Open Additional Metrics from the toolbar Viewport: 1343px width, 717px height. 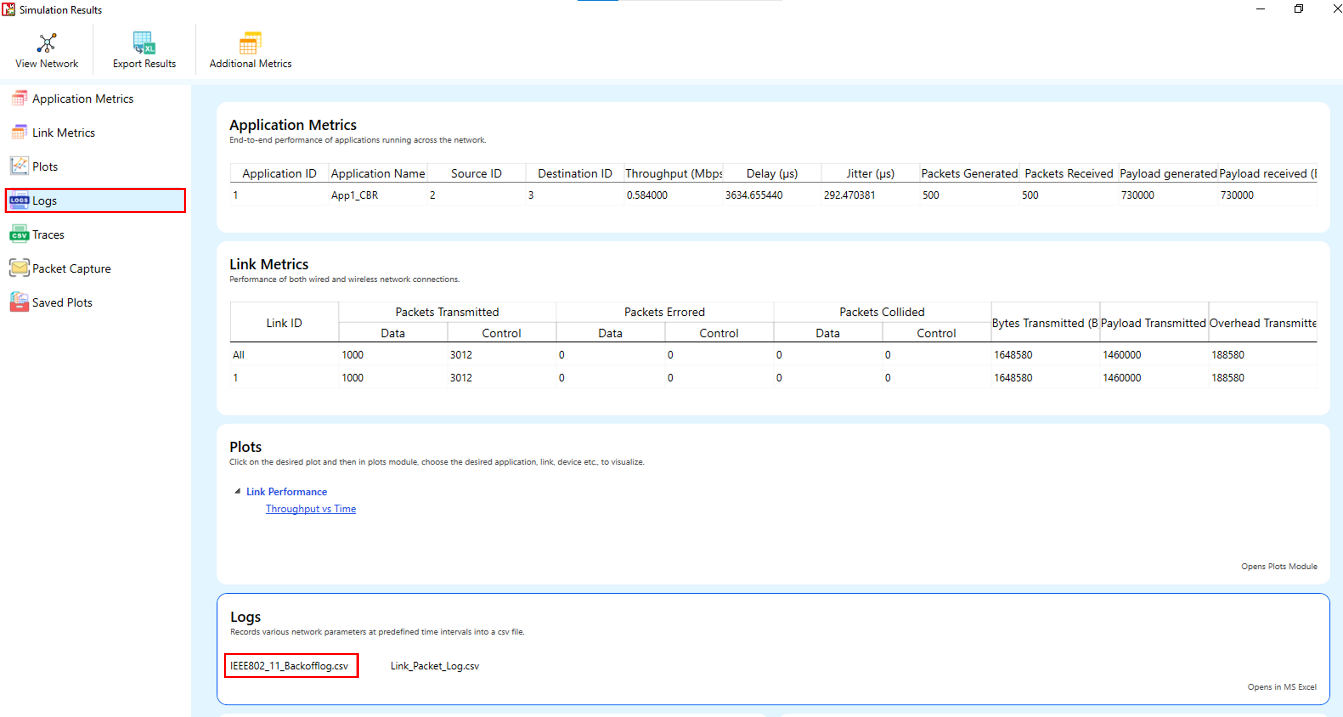pos(250,43)
